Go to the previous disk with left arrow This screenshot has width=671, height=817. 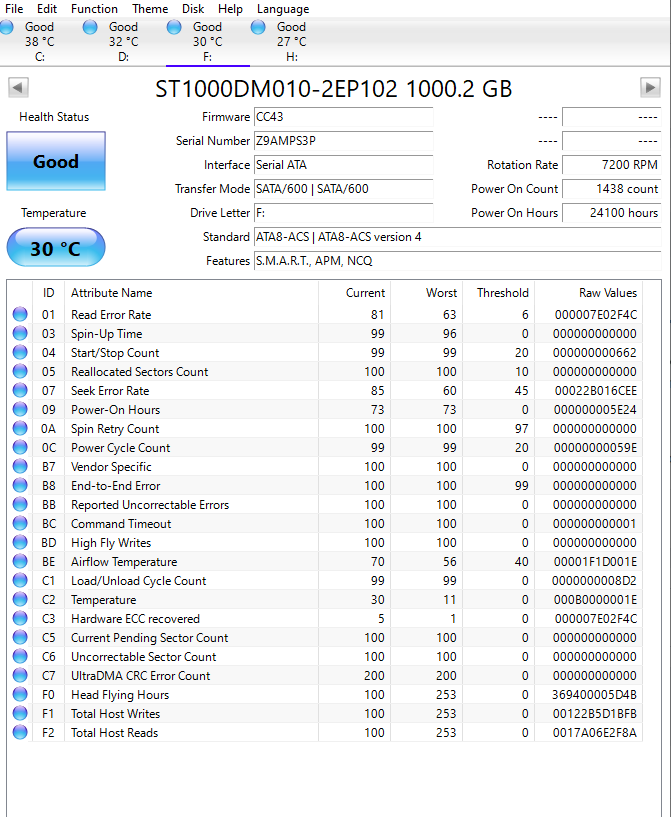(x=18, y=87)
